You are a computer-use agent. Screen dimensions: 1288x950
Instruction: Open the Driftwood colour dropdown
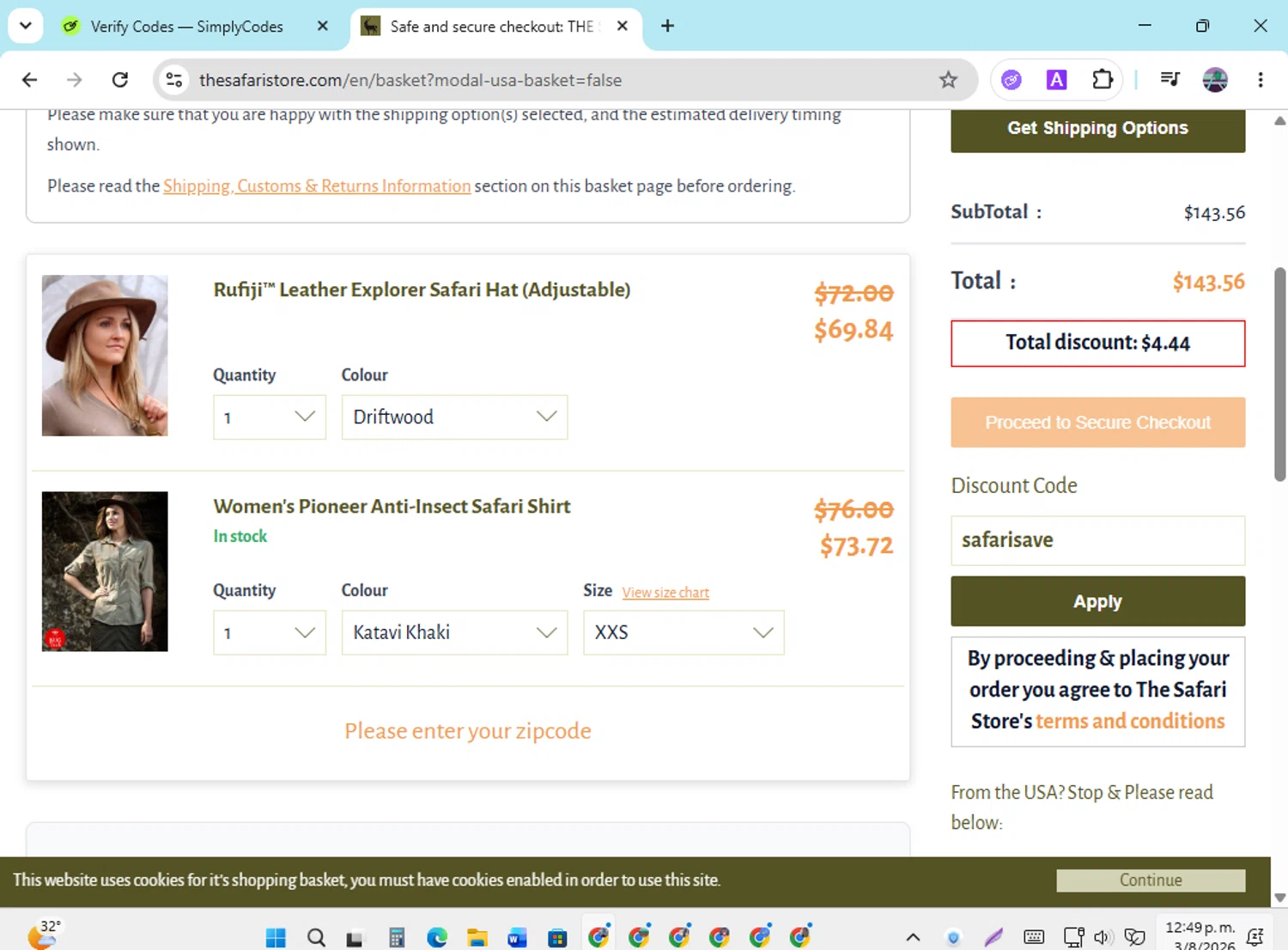[x=455, y=417]
